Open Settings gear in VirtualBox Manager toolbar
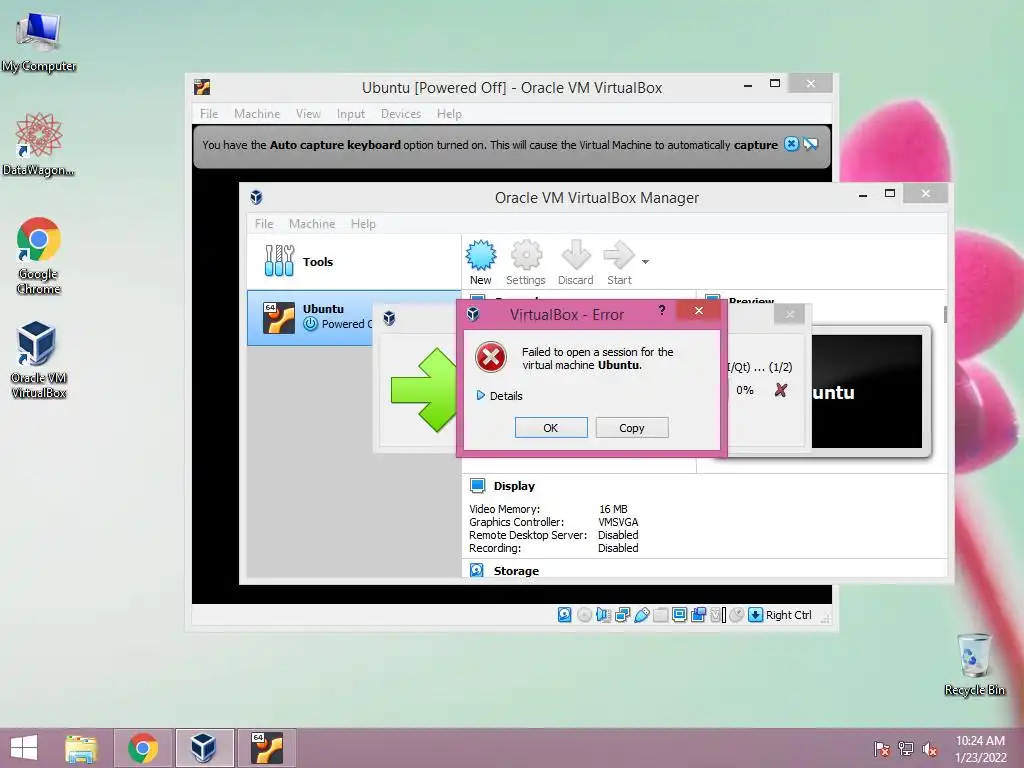 click(x=526, y=262)
